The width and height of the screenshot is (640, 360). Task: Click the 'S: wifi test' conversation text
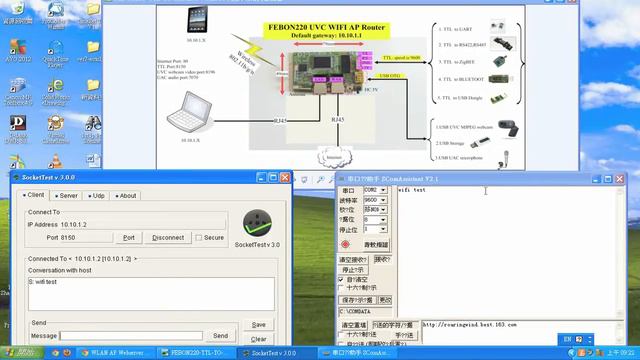42,282
